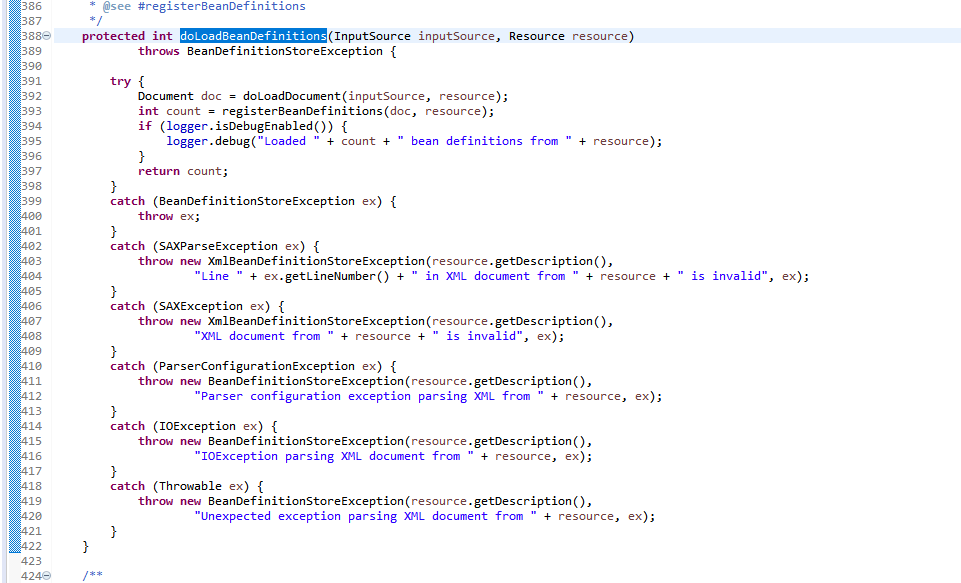Click XmlBeanDefinitionStoreException on line 403
The width and height of the screenshot is (961, 583).
point(316,261)
